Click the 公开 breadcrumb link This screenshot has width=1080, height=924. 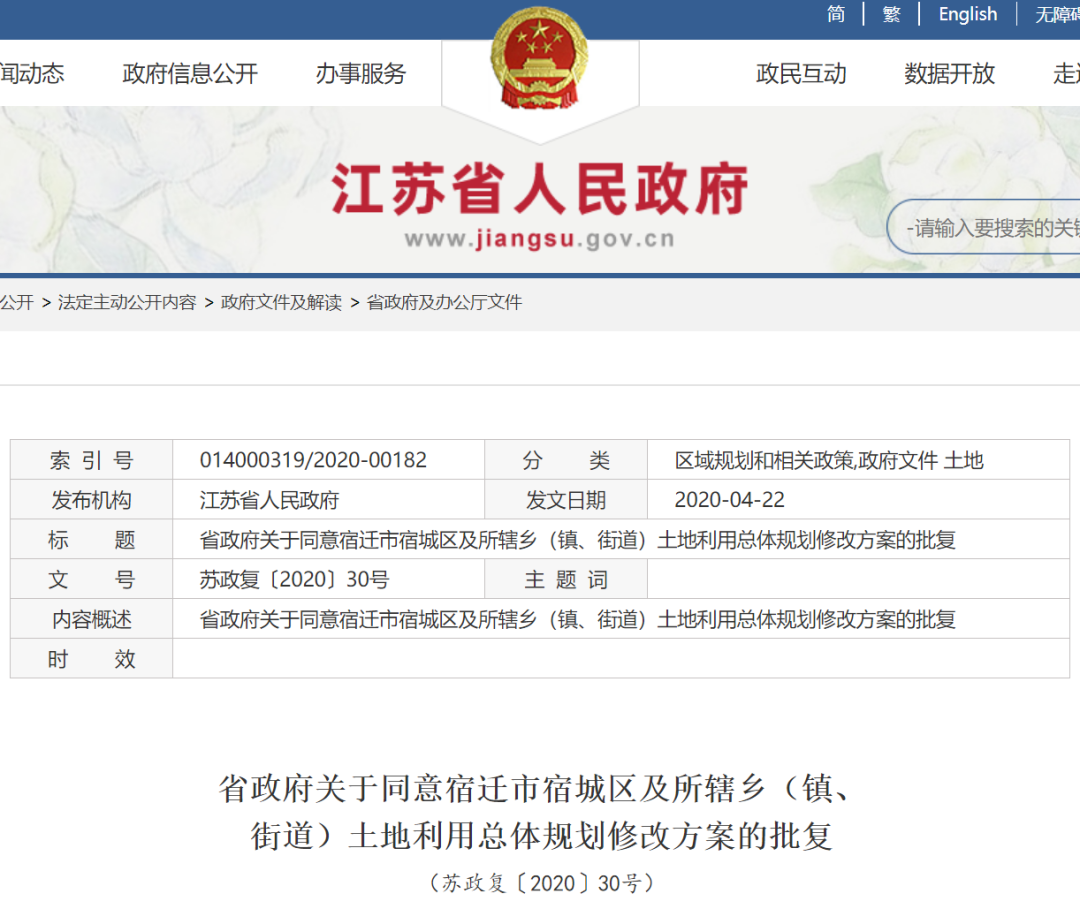17,302
